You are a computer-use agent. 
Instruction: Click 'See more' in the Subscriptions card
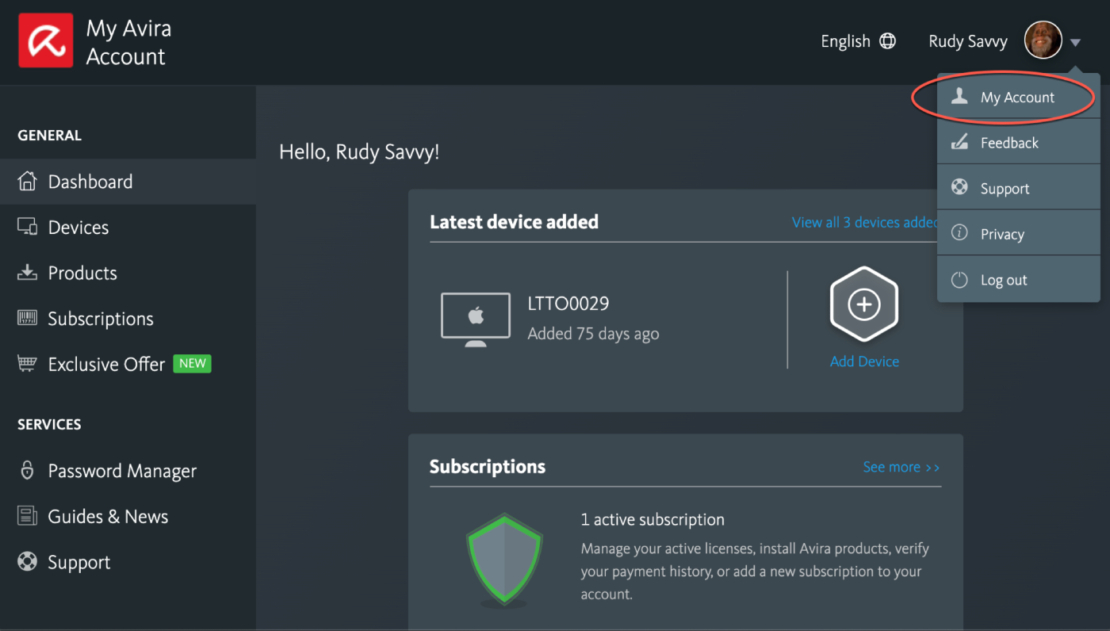(899, 466)
